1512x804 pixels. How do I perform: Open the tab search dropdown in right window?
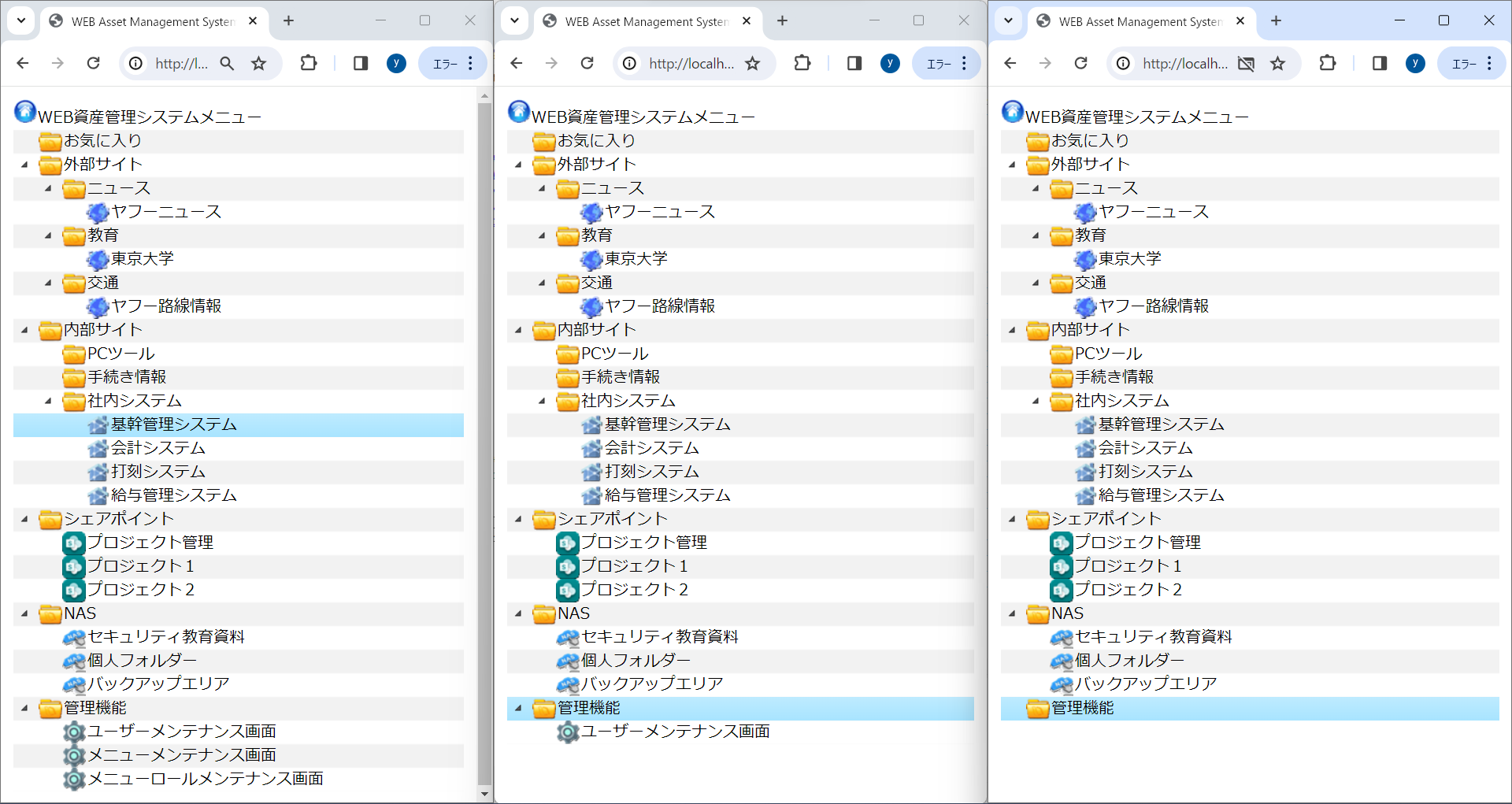tap(1009, 21)
